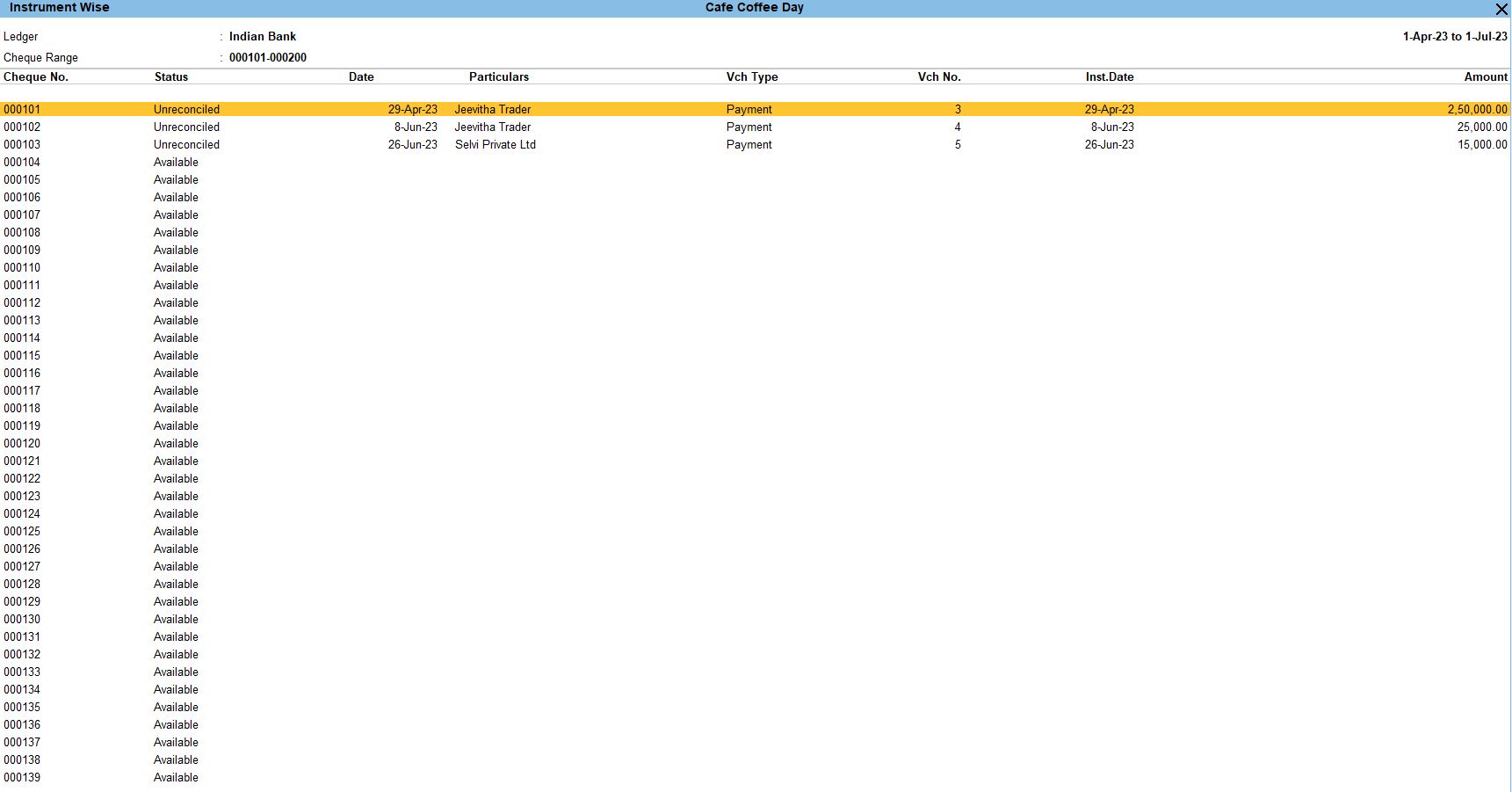Click the Date column header
This screenshot has height=792, width=1512.
point(361,76)
